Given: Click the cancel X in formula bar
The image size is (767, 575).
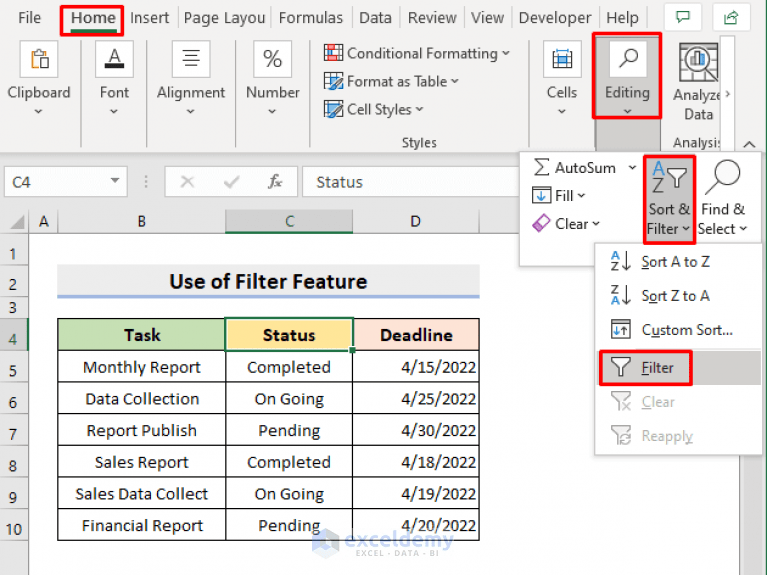Looking at the screenshot, I should click(187, 182).
